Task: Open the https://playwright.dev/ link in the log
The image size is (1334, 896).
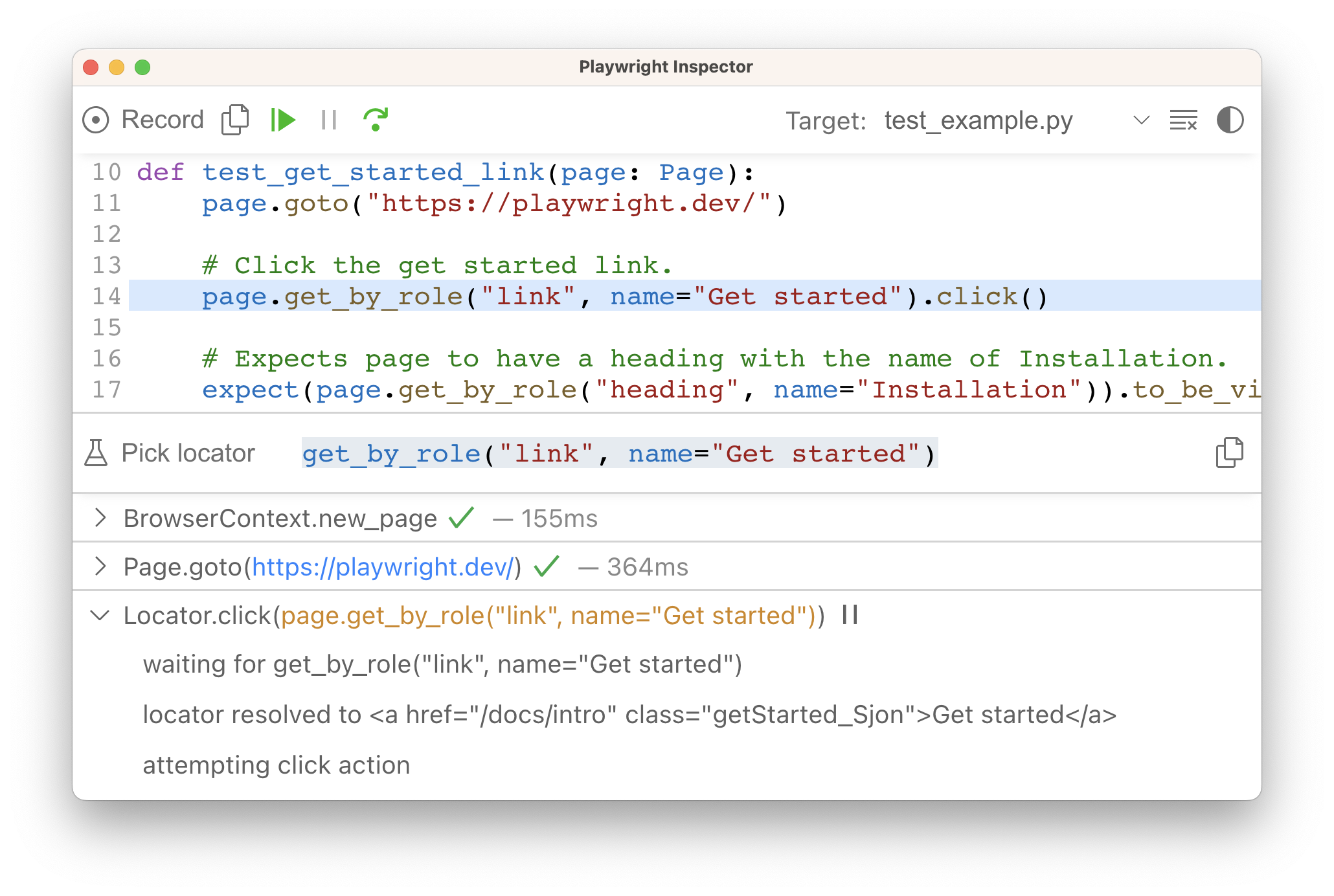Action: click(x=383, y=567)
